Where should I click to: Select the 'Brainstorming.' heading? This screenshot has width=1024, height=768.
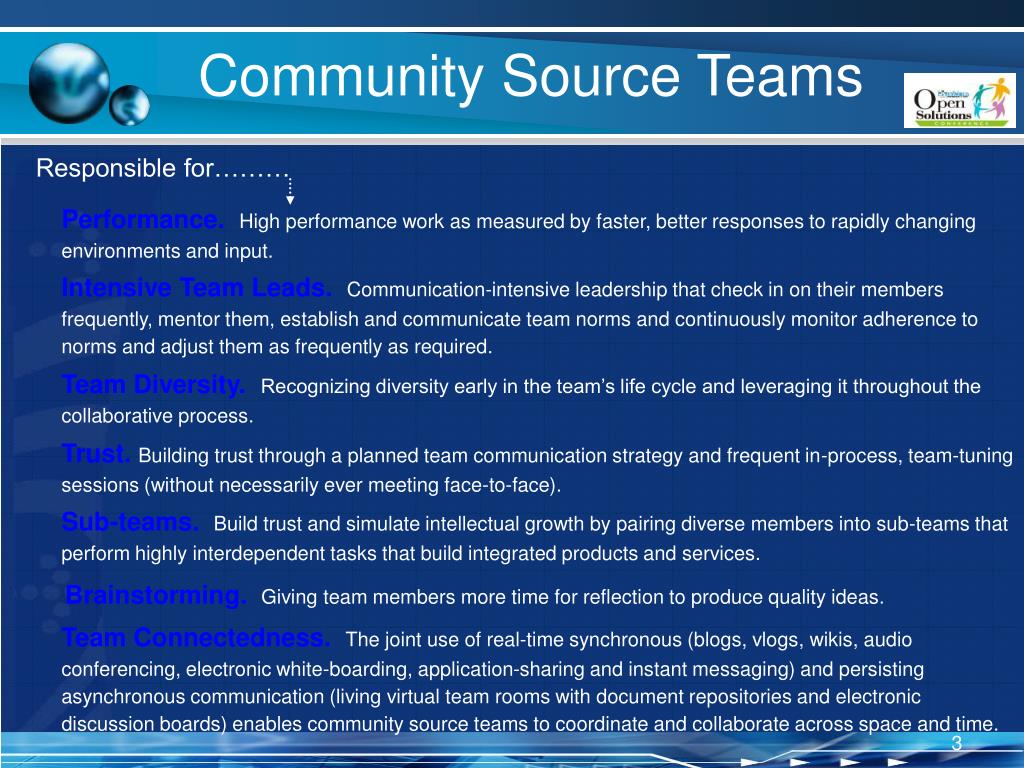(156, 595)
